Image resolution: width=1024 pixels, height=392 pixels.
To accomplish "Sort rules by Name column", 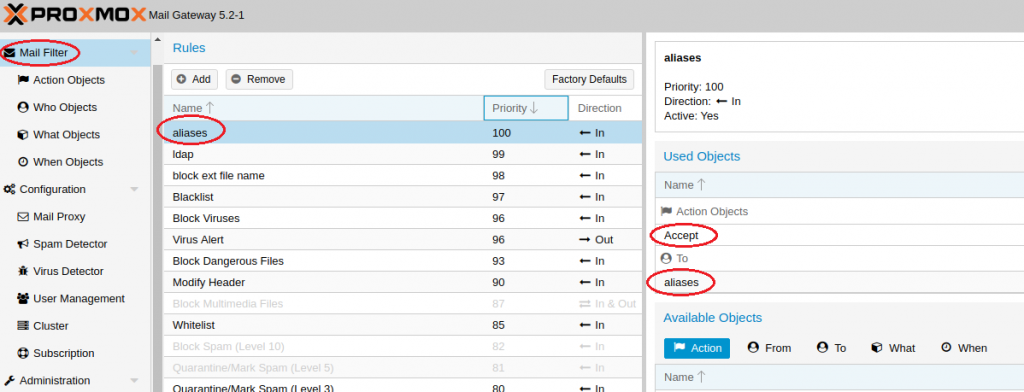I will [323, 108].
